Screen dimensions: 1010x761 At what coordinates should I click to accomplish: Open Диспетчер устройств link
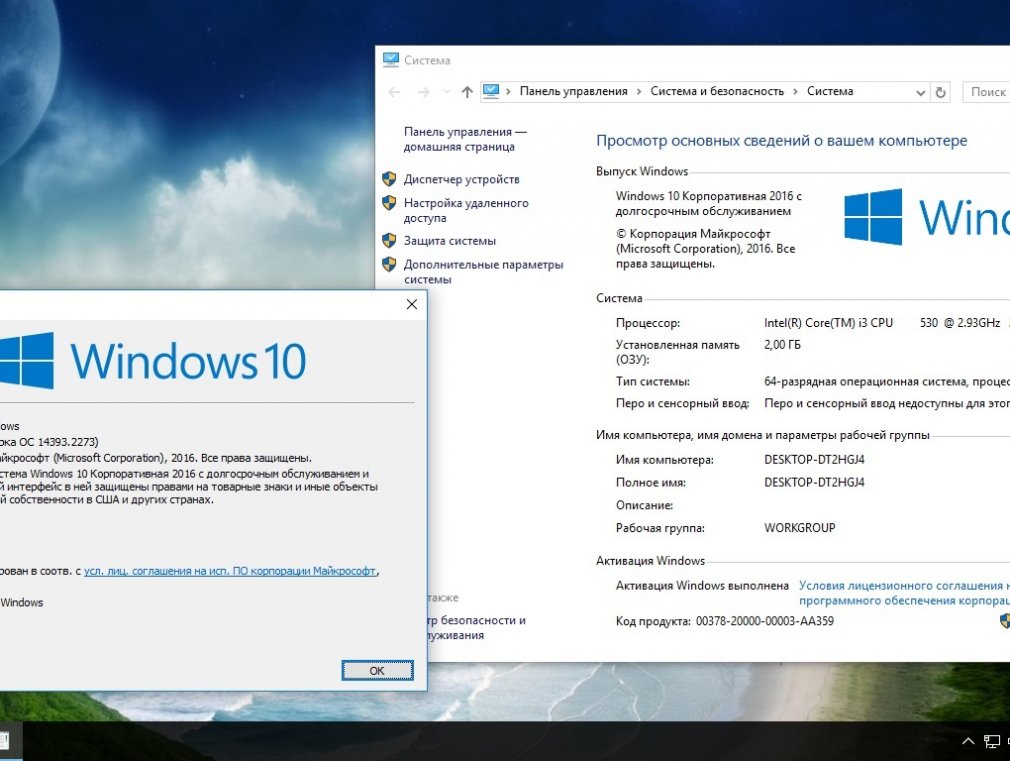pos(461,179)
